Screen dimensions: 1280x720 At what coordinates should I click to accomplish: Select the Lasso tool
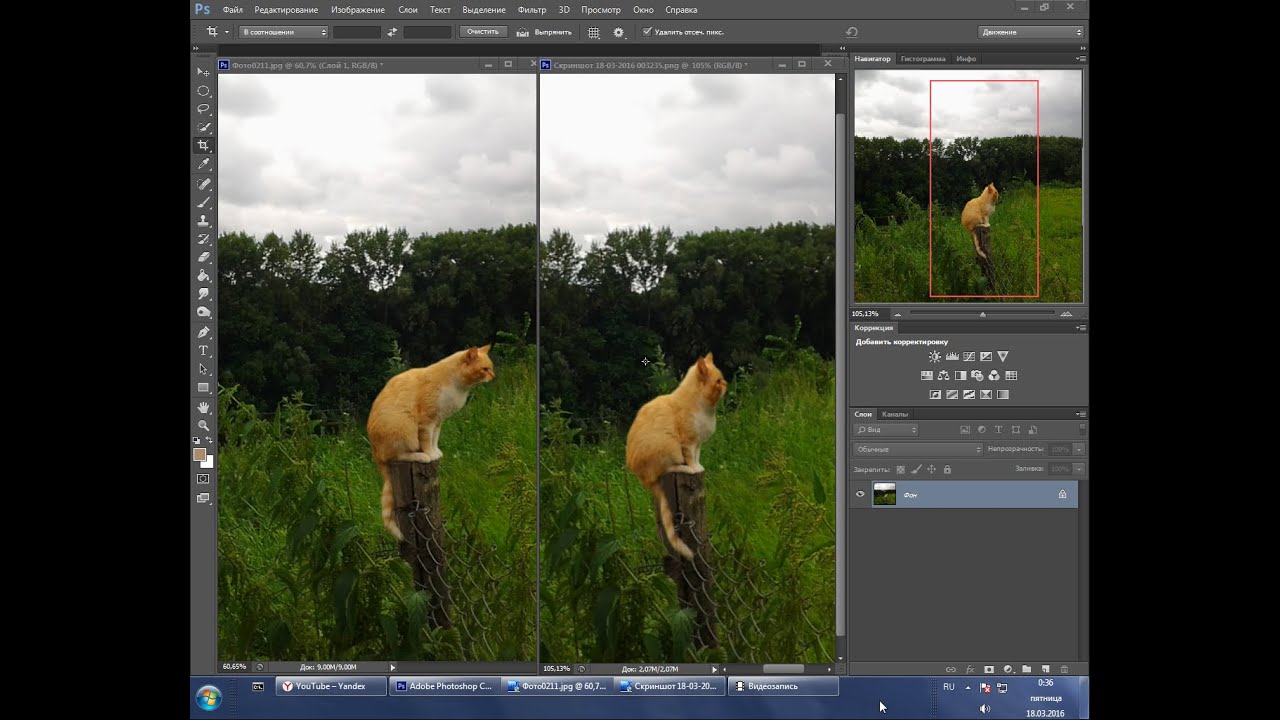pos(203,109)
